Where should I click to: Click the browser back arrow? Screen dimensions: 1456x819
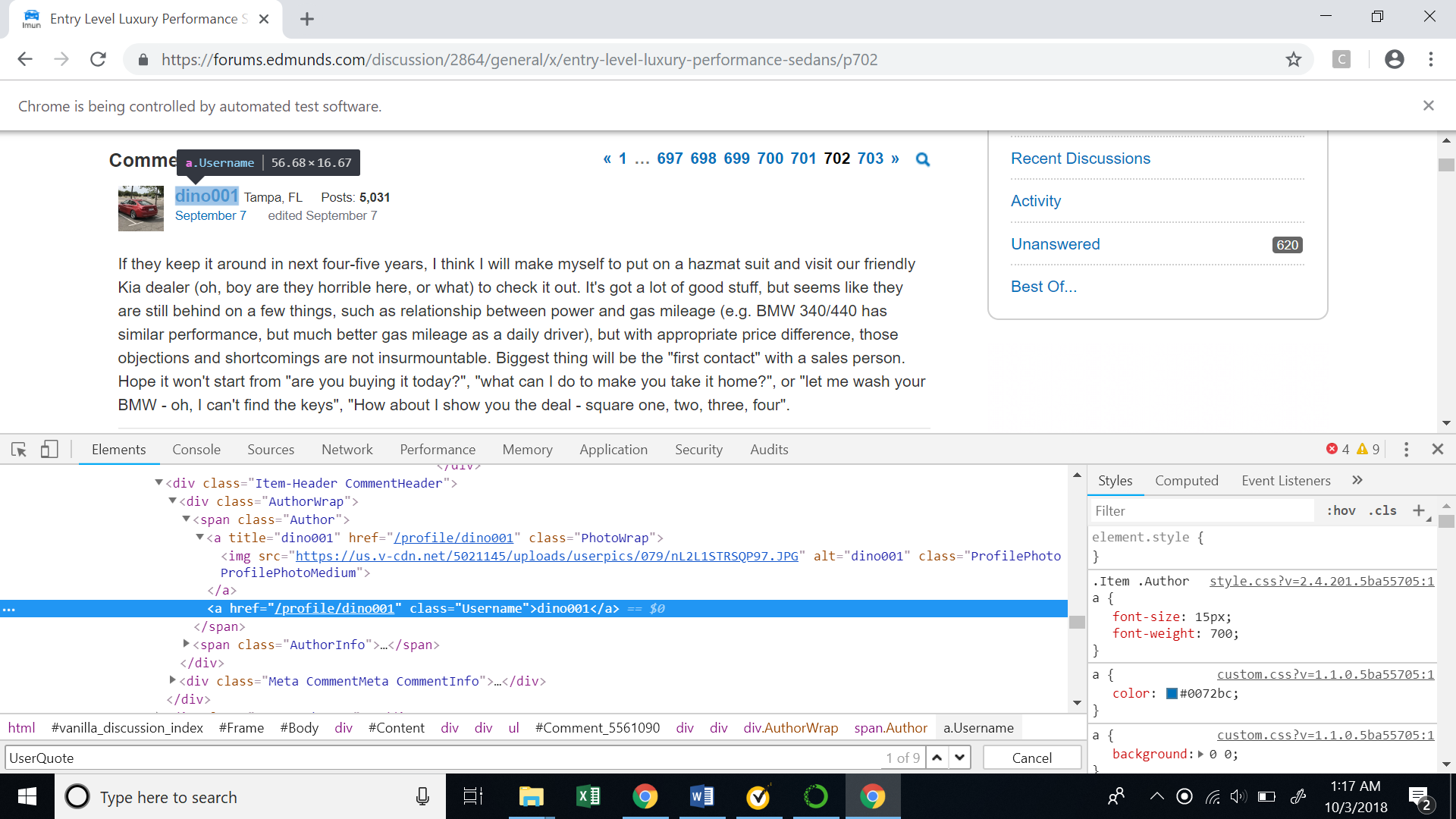[25, 59]
